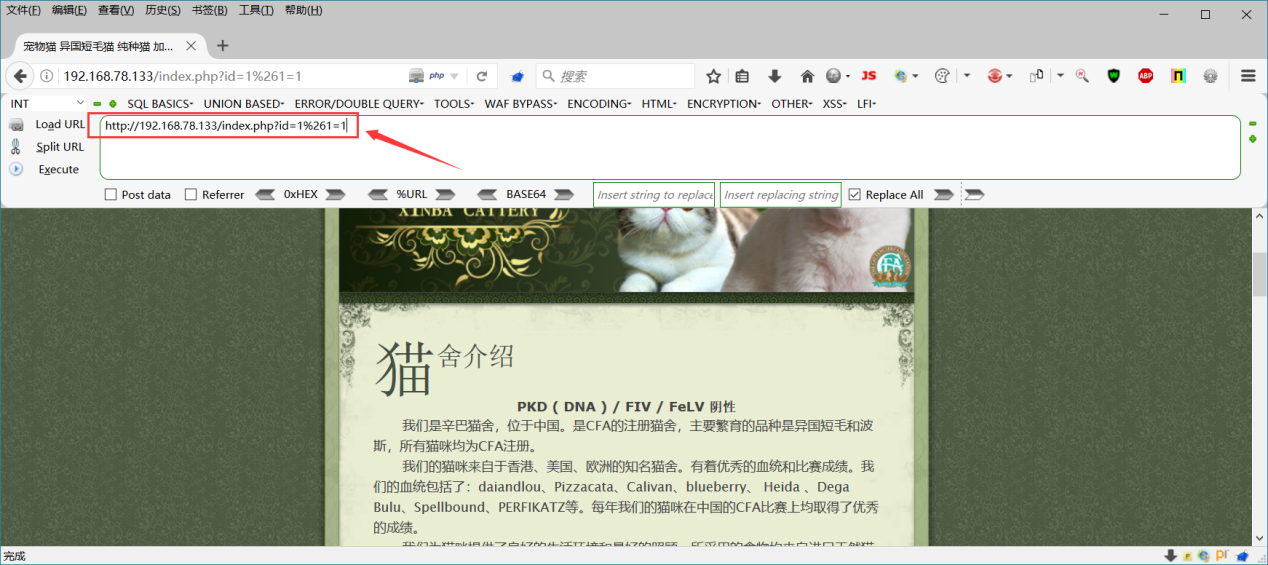Click the reload page icon
Image resolution: width=1268 pixels, height=565 pixels.
[x=482, y=76]
